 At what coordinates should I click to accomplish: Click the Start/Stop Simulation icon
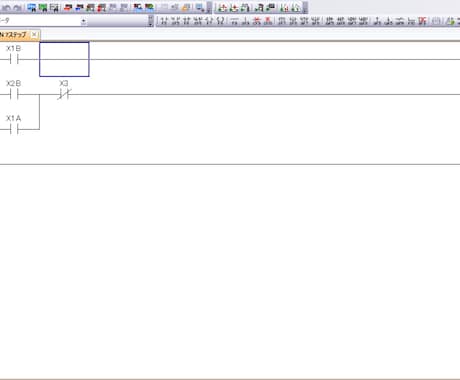(200, 7)
